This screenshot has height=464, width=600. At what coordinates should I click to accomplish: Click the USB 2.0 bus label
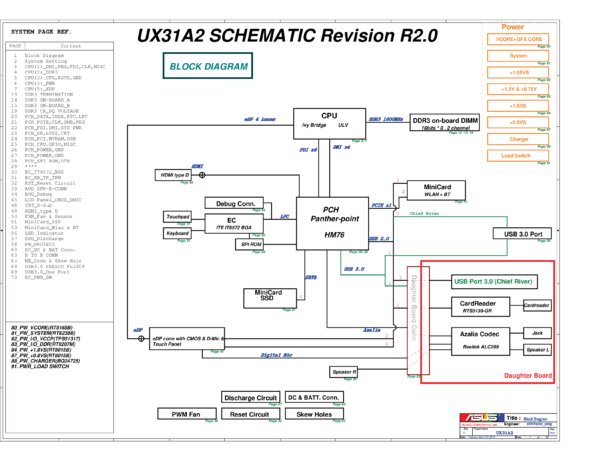[379, 239]
